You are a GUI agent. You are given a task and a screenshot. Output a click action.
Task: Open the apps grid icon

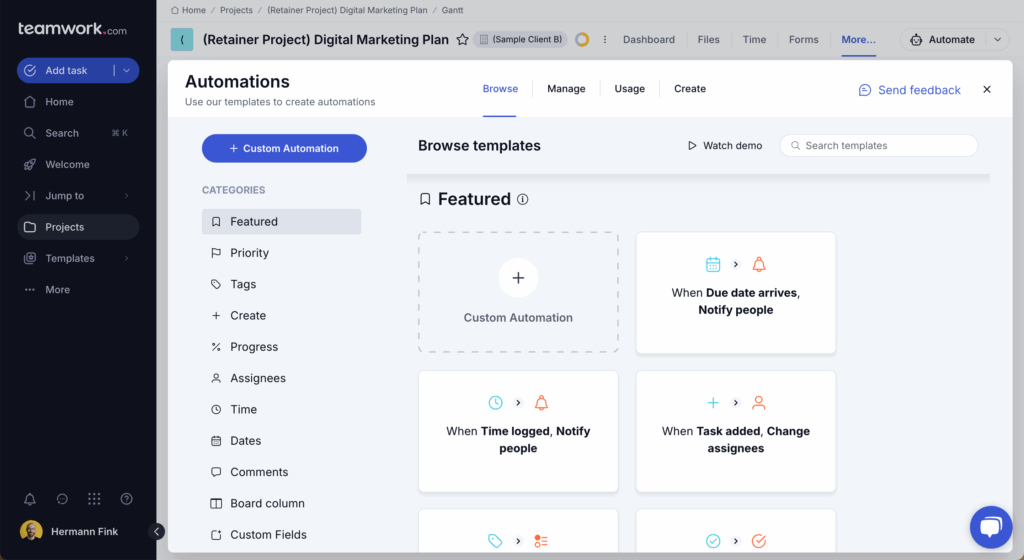pos(94,499)
